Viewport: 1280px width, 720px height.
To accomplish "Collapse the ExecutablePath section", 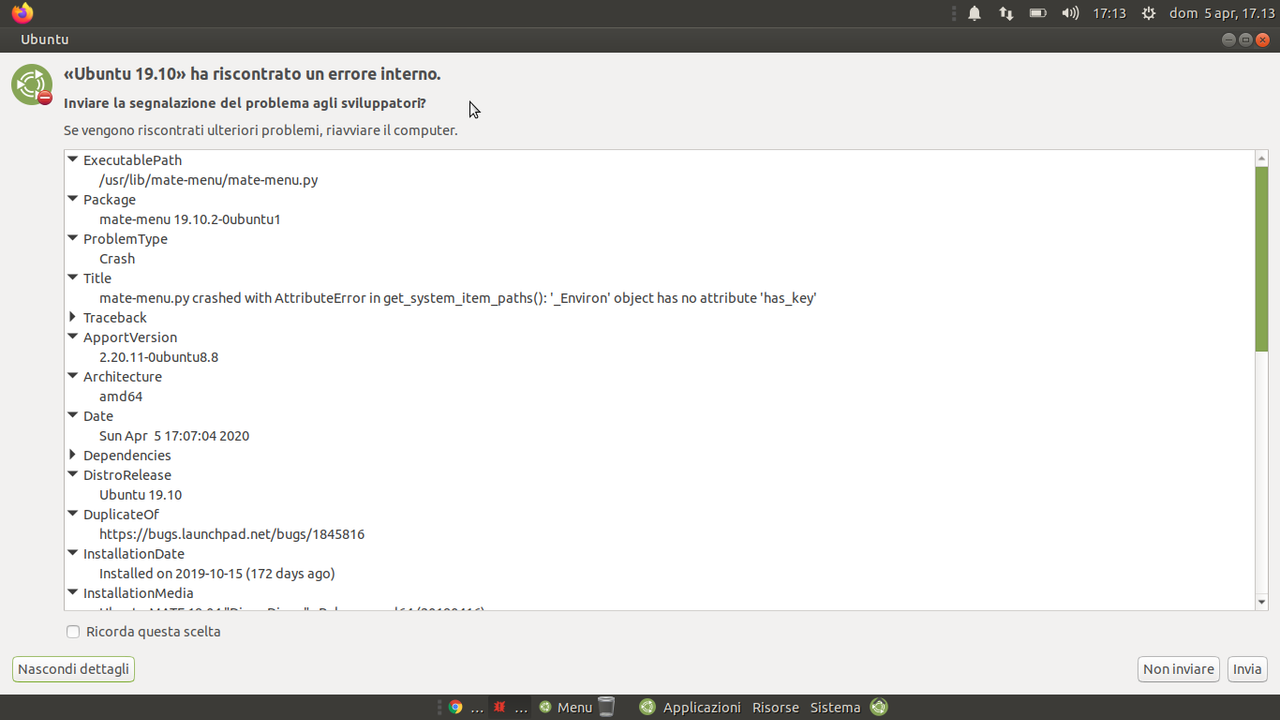I will click(x=73, y=160).
